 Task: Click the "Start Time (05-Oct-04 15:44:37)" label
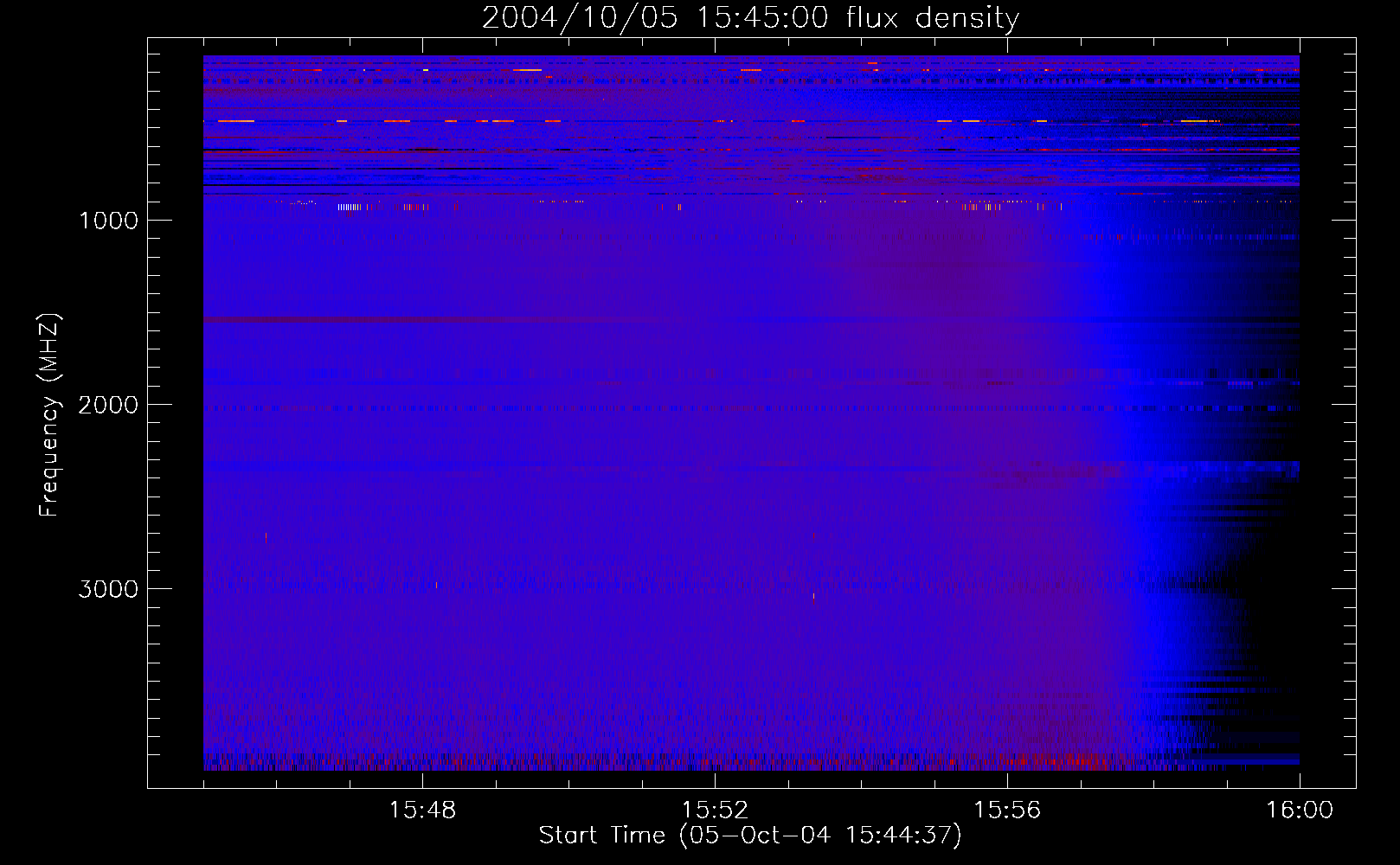click(750, 836)
